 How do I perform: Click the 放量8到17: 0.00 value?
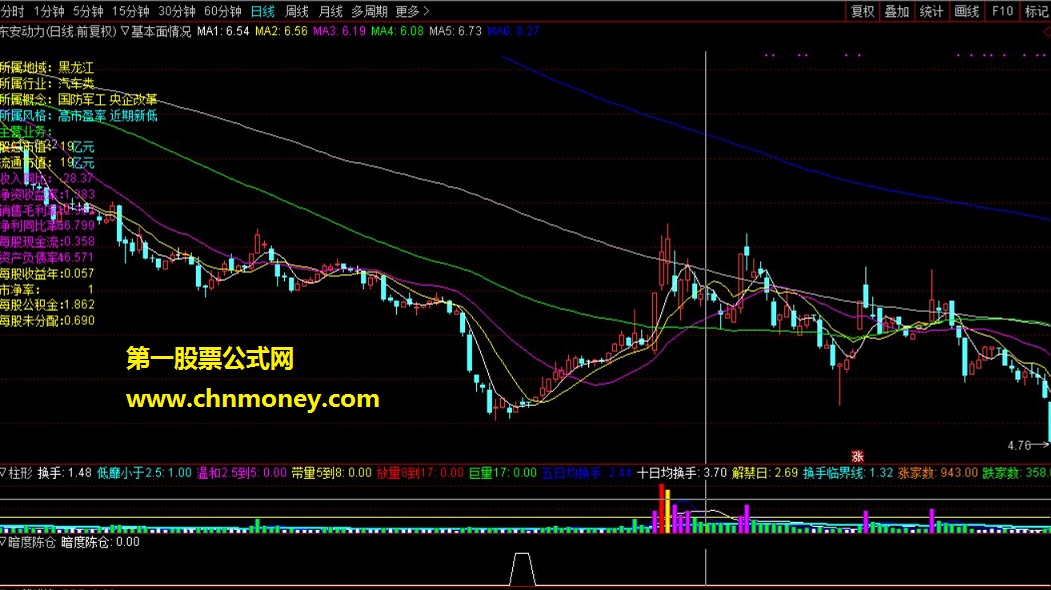pos(420,473)
